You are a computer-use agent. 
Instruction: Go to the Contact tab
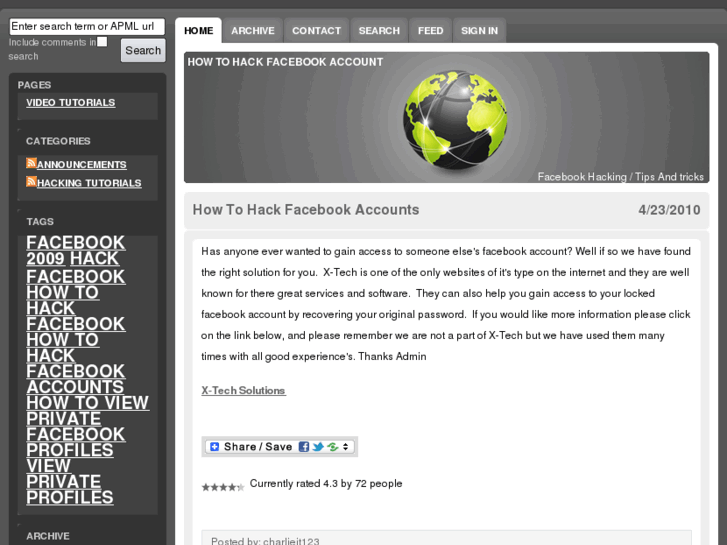[x=316, y=31]
